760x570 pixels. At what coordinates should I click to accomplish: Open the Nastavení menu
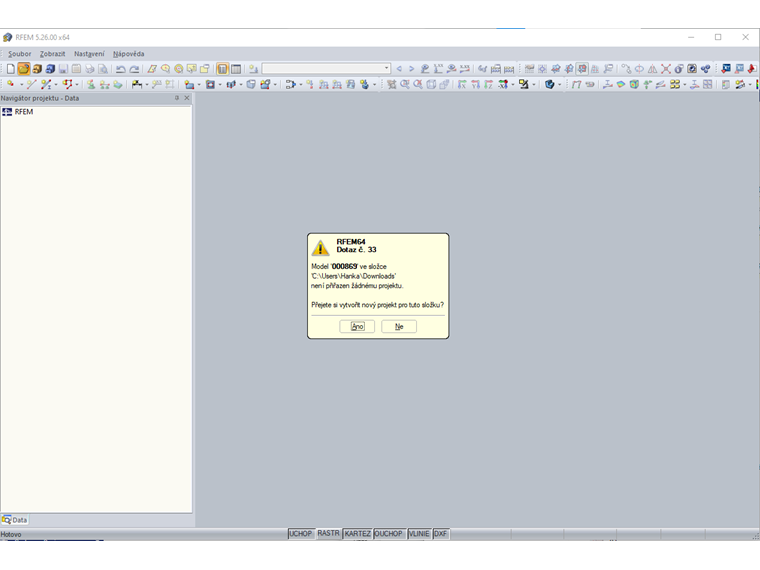tap(89, 54)
